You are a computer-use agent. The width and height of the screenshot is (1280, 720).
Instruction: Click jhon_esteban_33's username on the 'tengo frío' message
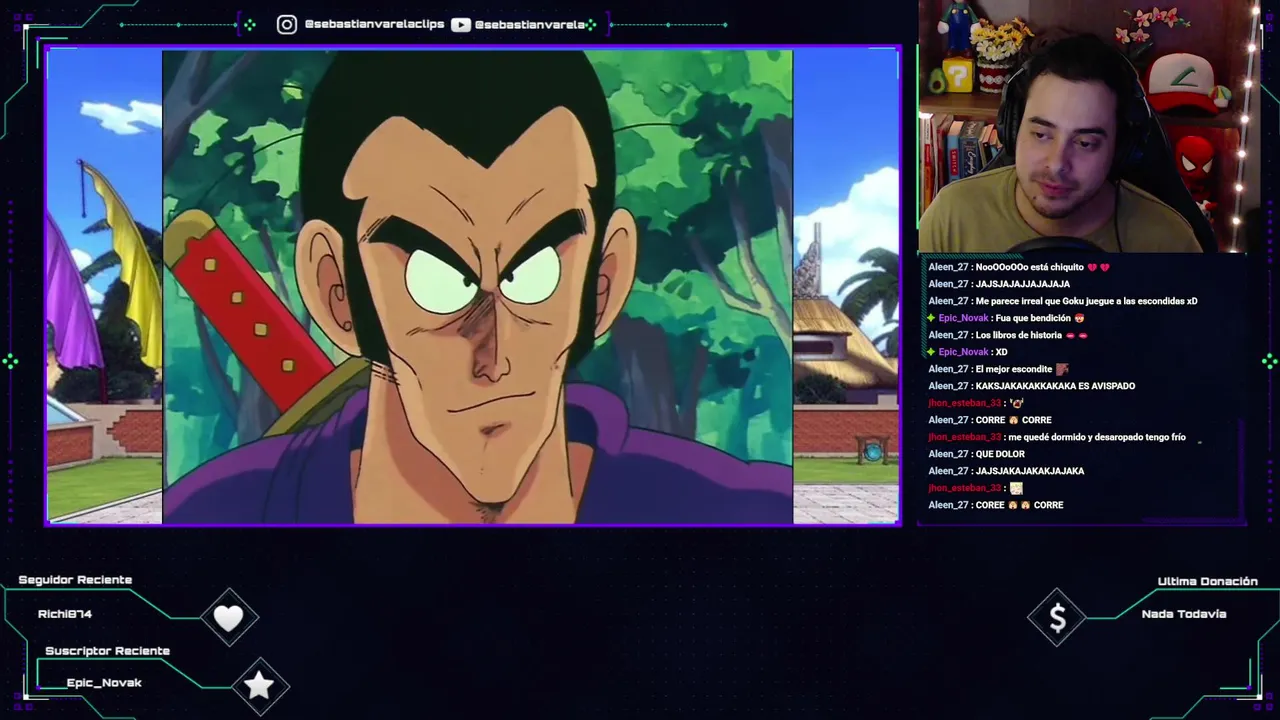(x=964, y=437)
